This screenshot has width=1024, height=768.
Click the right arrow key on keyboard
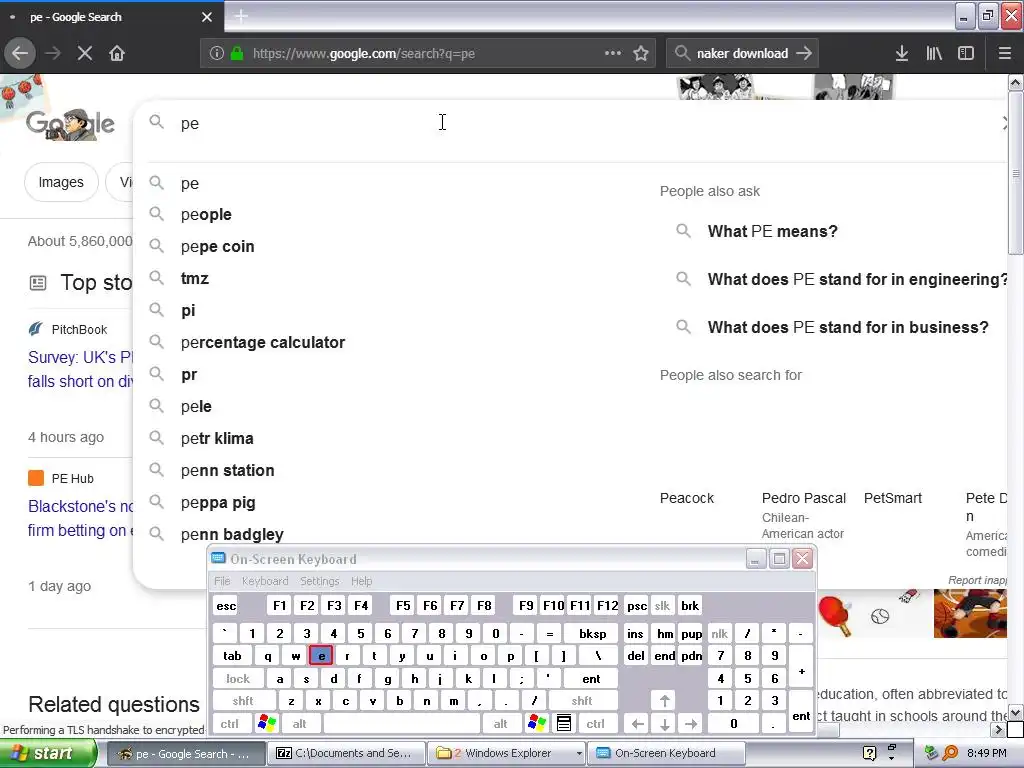tap(692, 724)
